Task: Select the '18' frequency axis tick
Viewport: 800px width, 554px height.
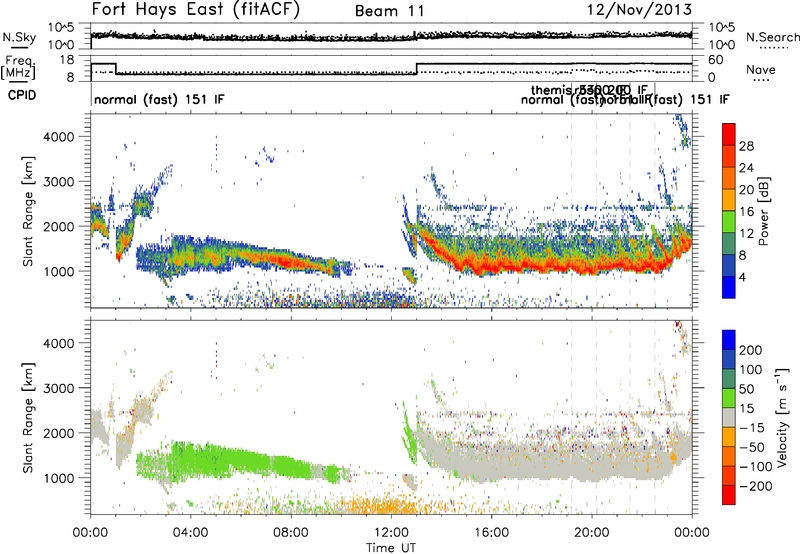Action: pos(67,60)
